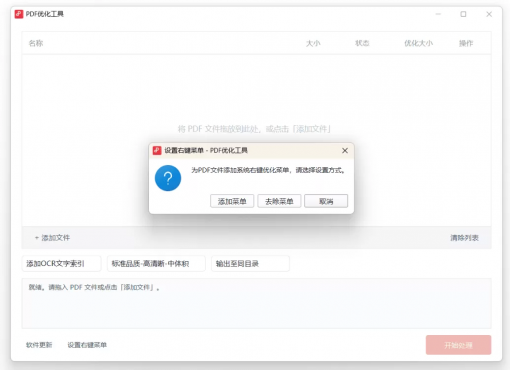This screenshot has width=510, height=370.
Task: Click the 去除菜单 button
Action: tap(279, 201)
